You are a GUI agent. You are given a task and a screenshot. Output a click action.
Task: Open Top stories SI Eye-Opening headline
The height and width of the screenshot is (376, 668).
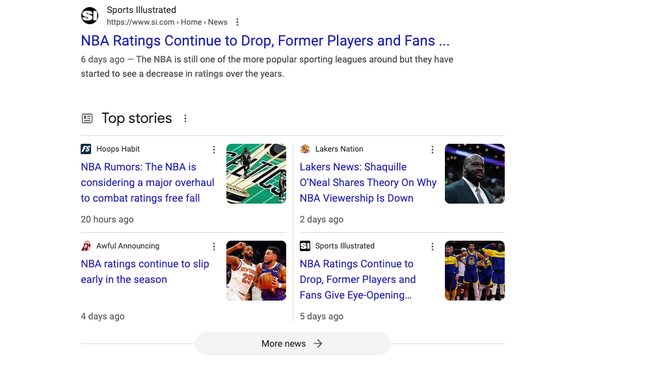point(357,279)
